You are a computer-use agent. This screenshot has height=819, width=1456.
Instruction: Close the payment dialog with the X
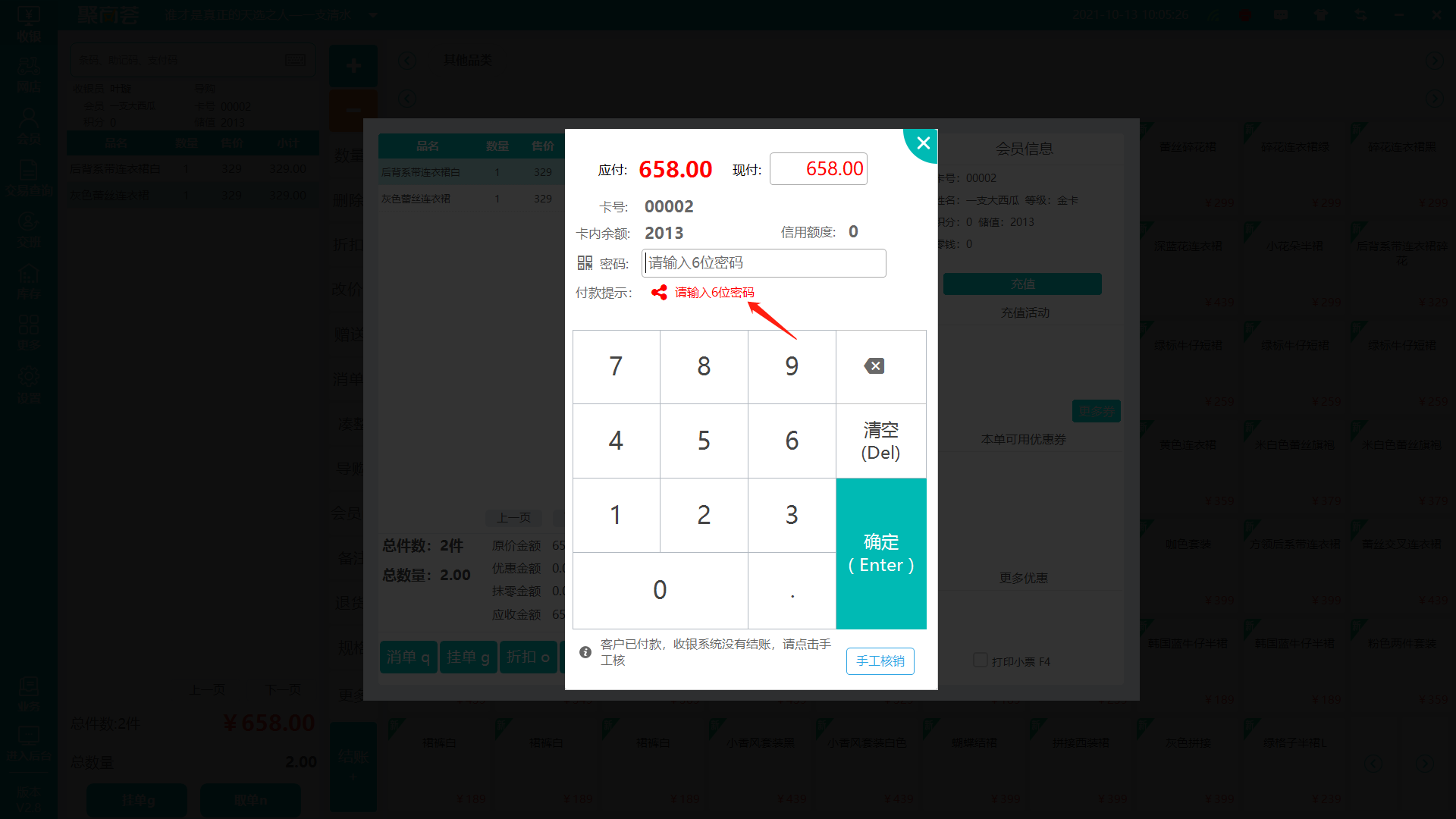923,143
